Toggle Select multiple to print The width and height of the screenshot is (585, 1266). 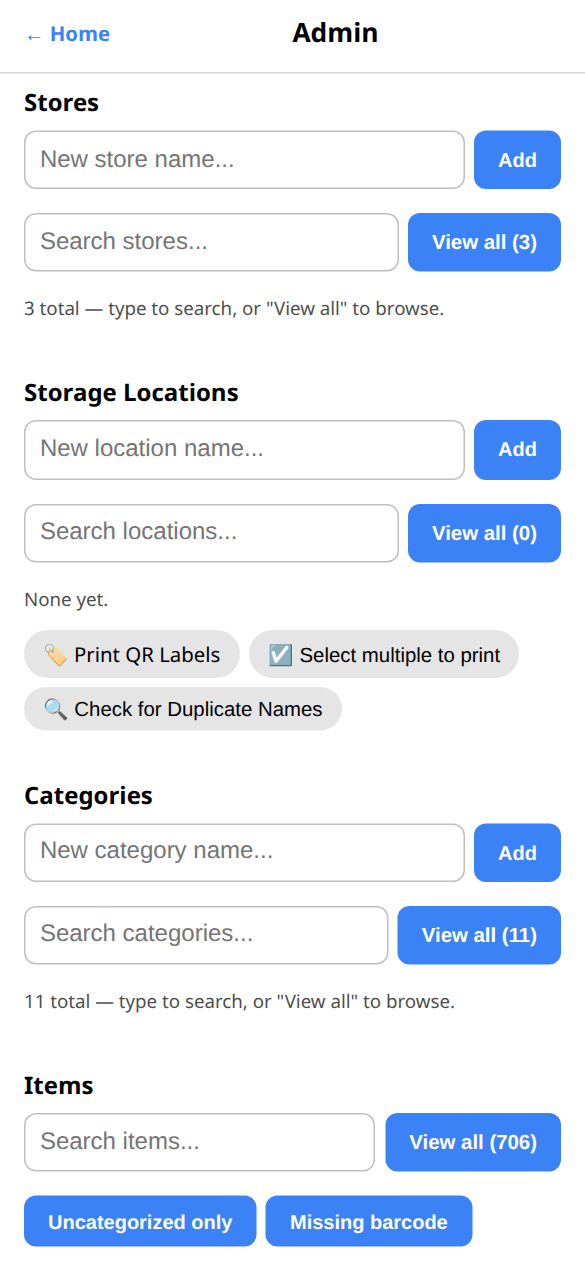click(384, 655)
